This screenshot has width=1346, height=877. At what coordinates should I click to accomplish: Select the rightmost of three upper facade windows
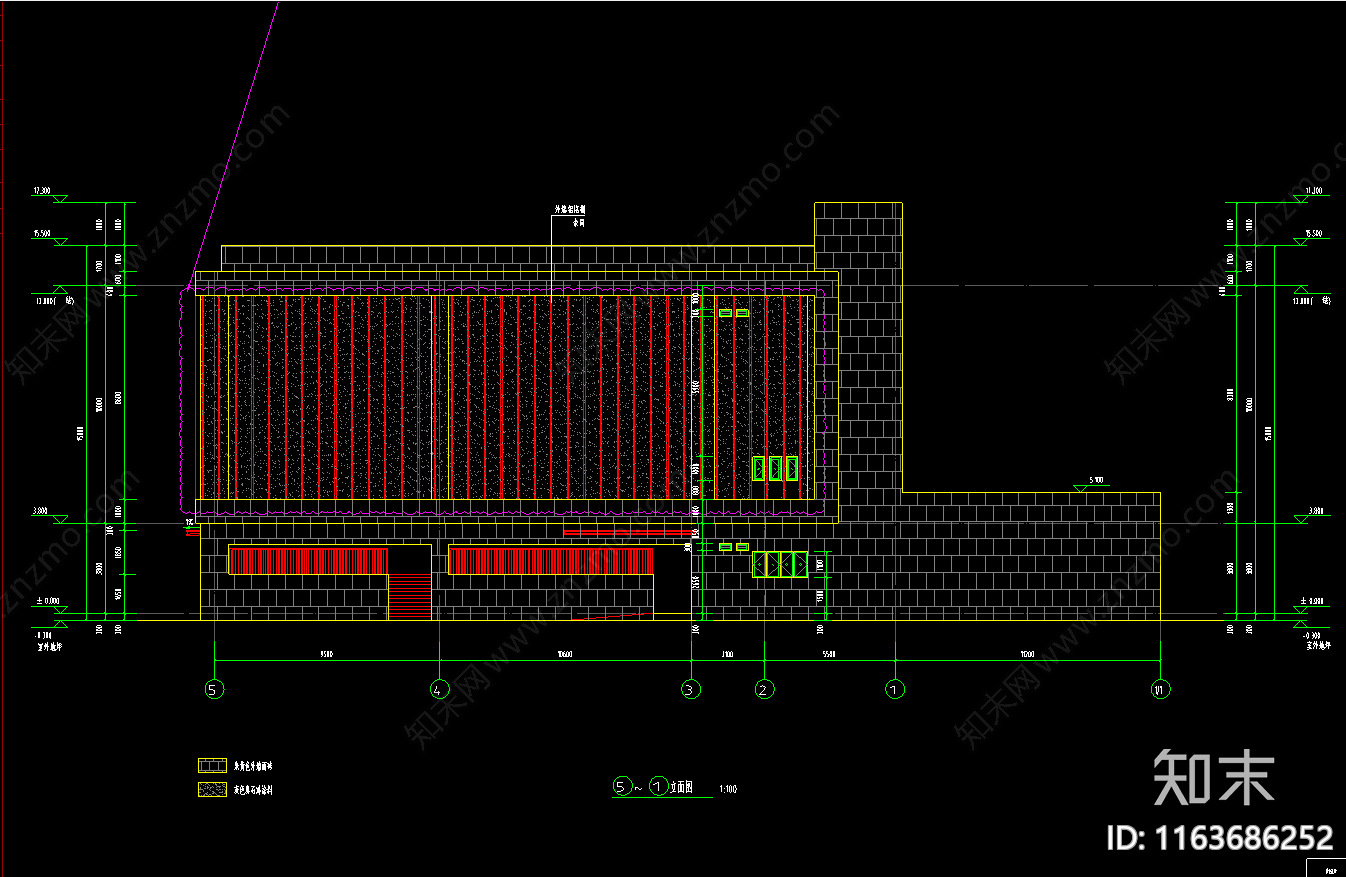[x=792, y=468]
